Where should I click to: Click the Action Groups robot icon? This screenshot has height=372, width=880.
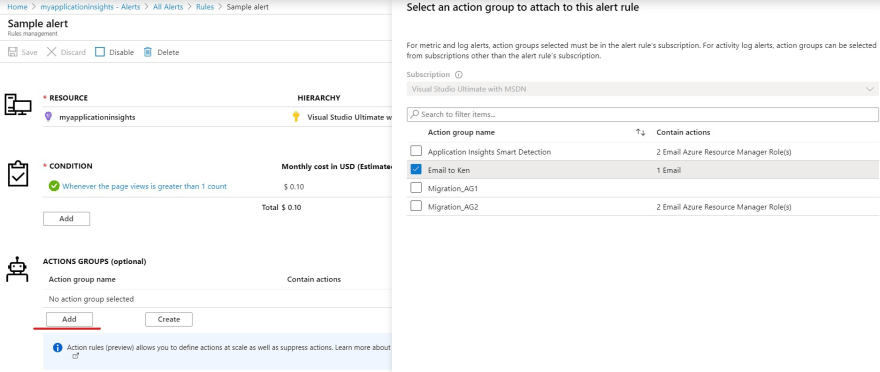click(x=17, y=269)
